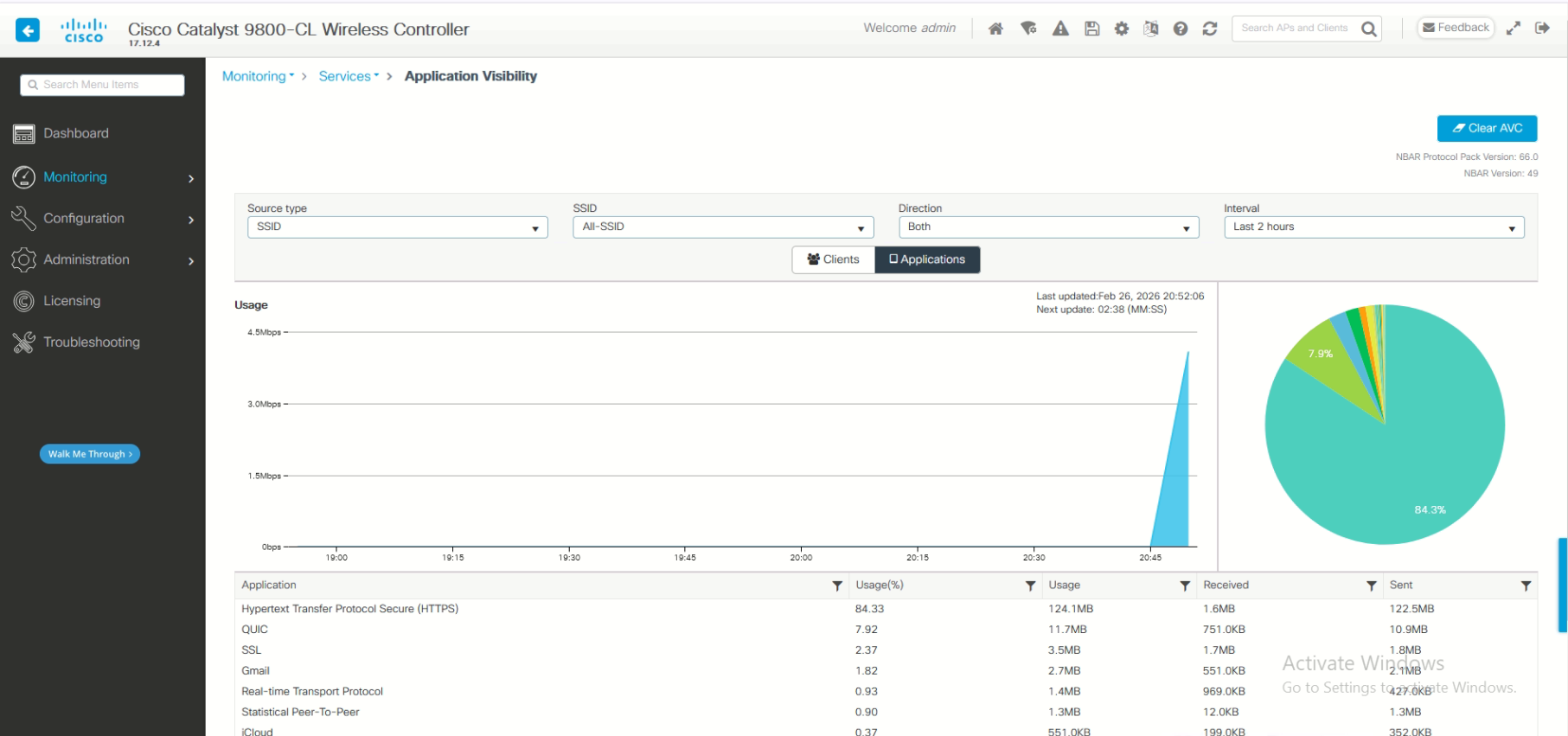Switch the view to Clients
The height and width of the screenshot is (736, 1568).
(833, 259)
